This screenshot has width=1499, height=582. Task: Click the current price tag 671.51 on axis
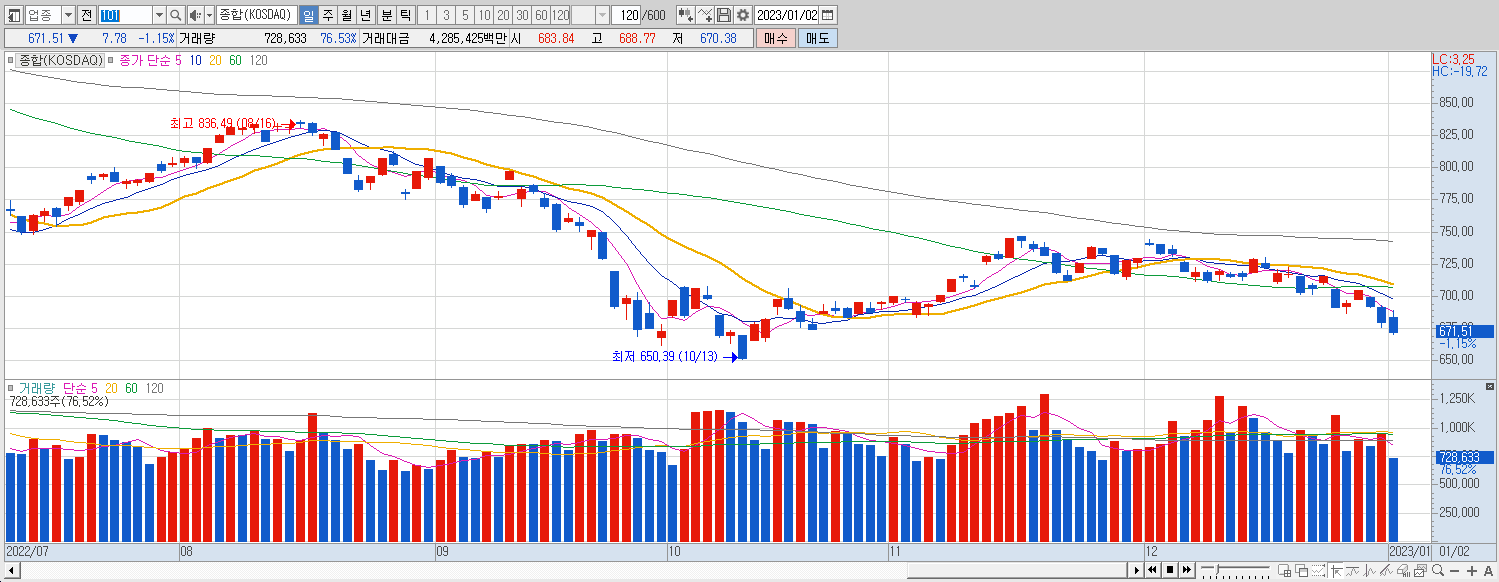pos(1464,331)
